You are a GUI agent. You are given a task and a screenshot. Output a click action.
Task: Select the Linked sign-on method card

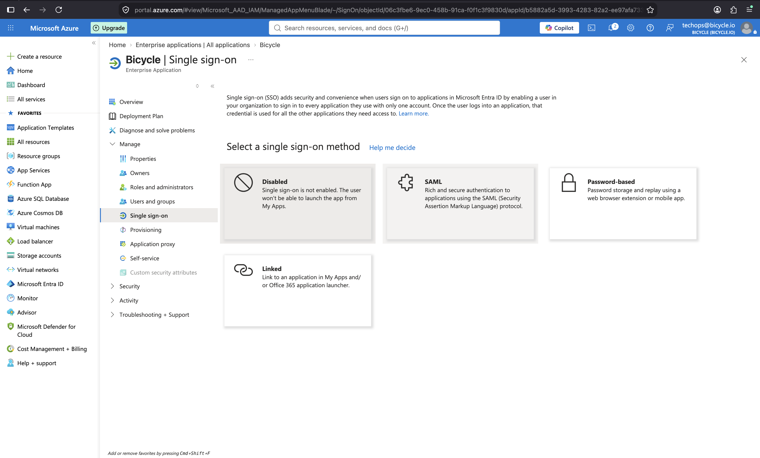pos(298,291)
